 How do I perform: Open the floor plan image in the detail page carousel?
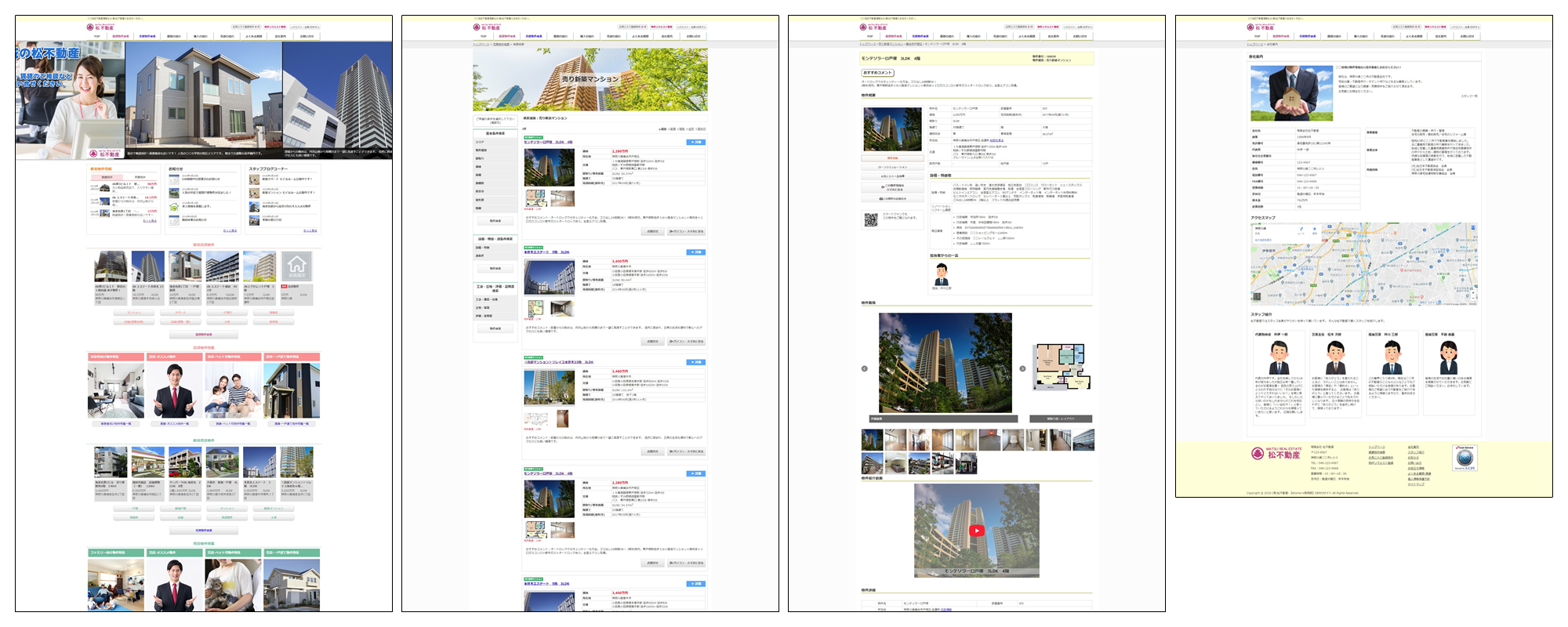[x=1062, y=367]
